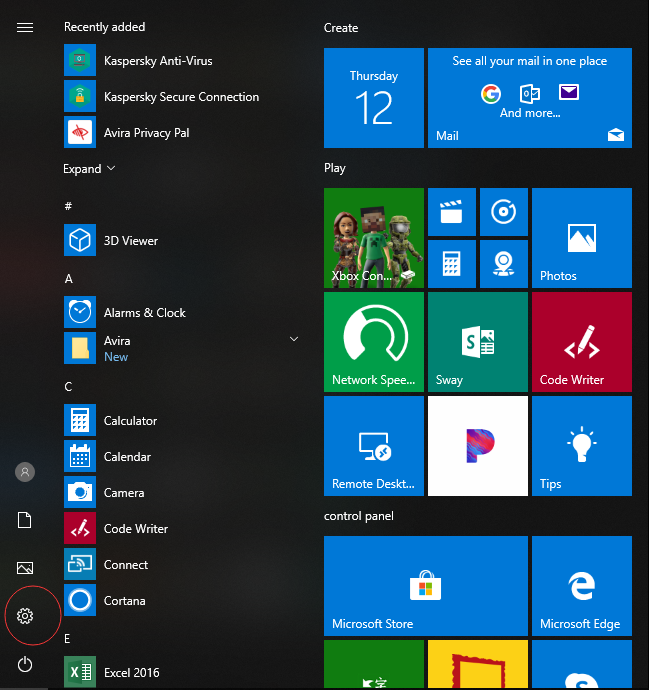Image resolution: width=649 pixels, height=690 pixels.
Task: Open the Calculator icon in app list
Action: tap(80, 420)
